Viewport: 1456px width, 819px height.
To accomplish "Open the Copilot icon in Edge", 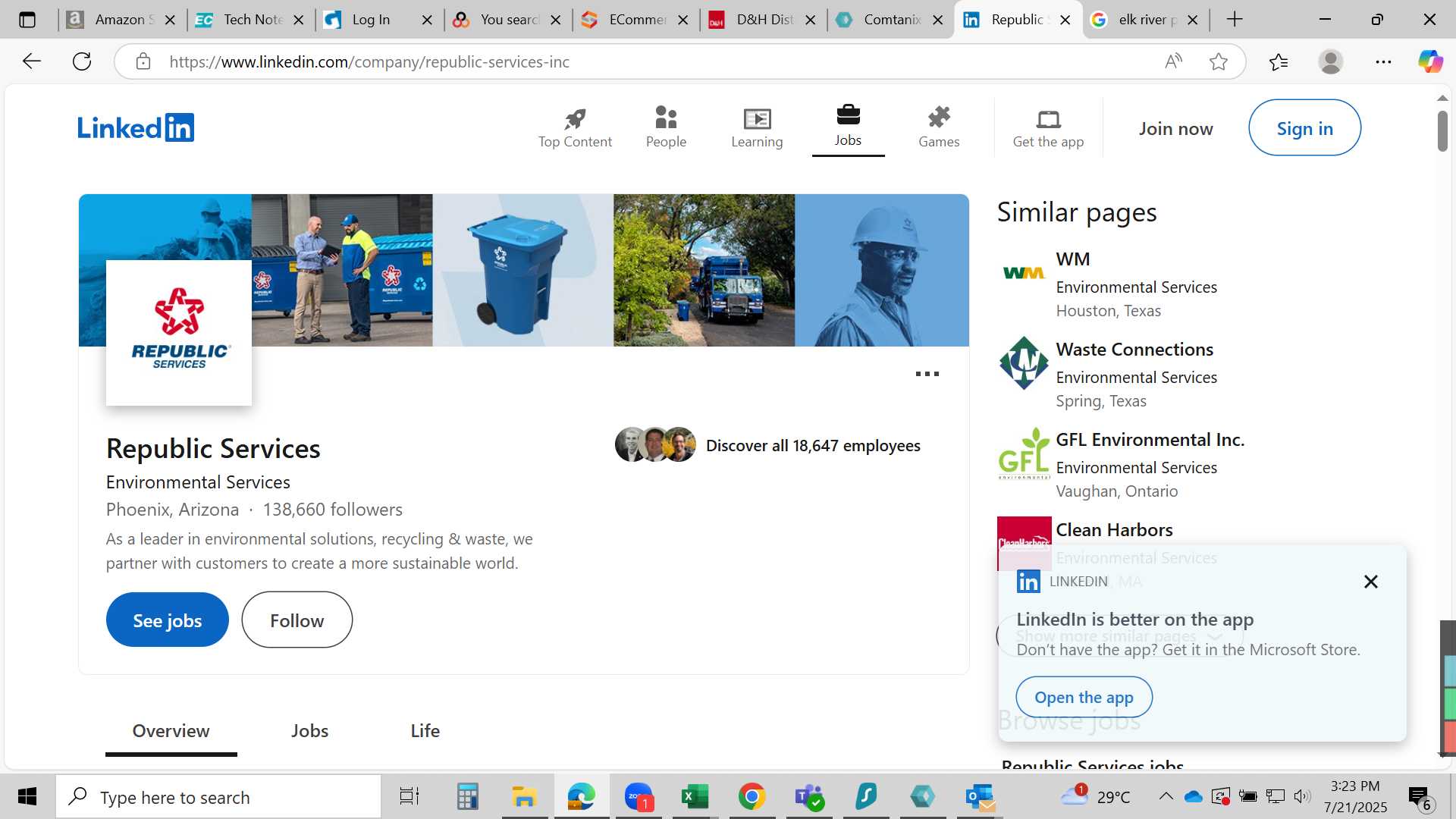I will [1430, 61].
